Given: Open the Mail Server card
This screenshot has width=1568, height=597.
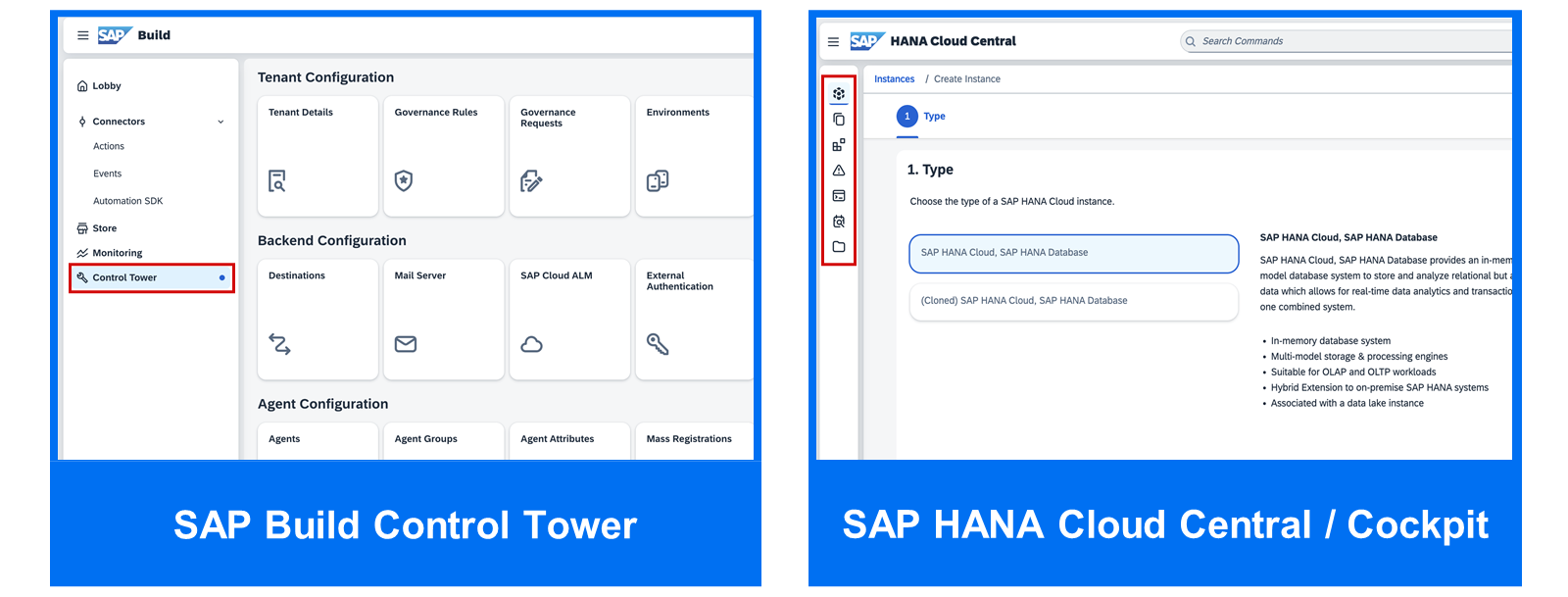Looking at the screenshot, I should click(444, 320).
